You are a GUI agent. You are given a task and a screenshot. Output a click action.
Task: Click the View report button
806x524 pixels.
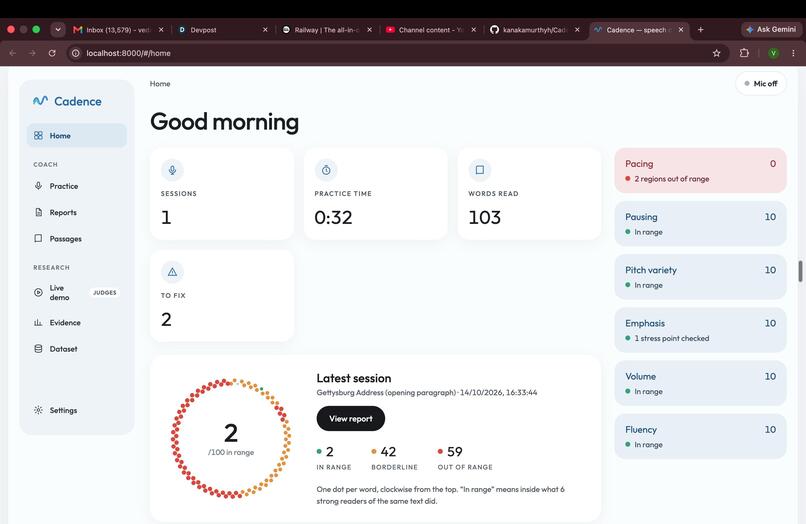[351, 419]
